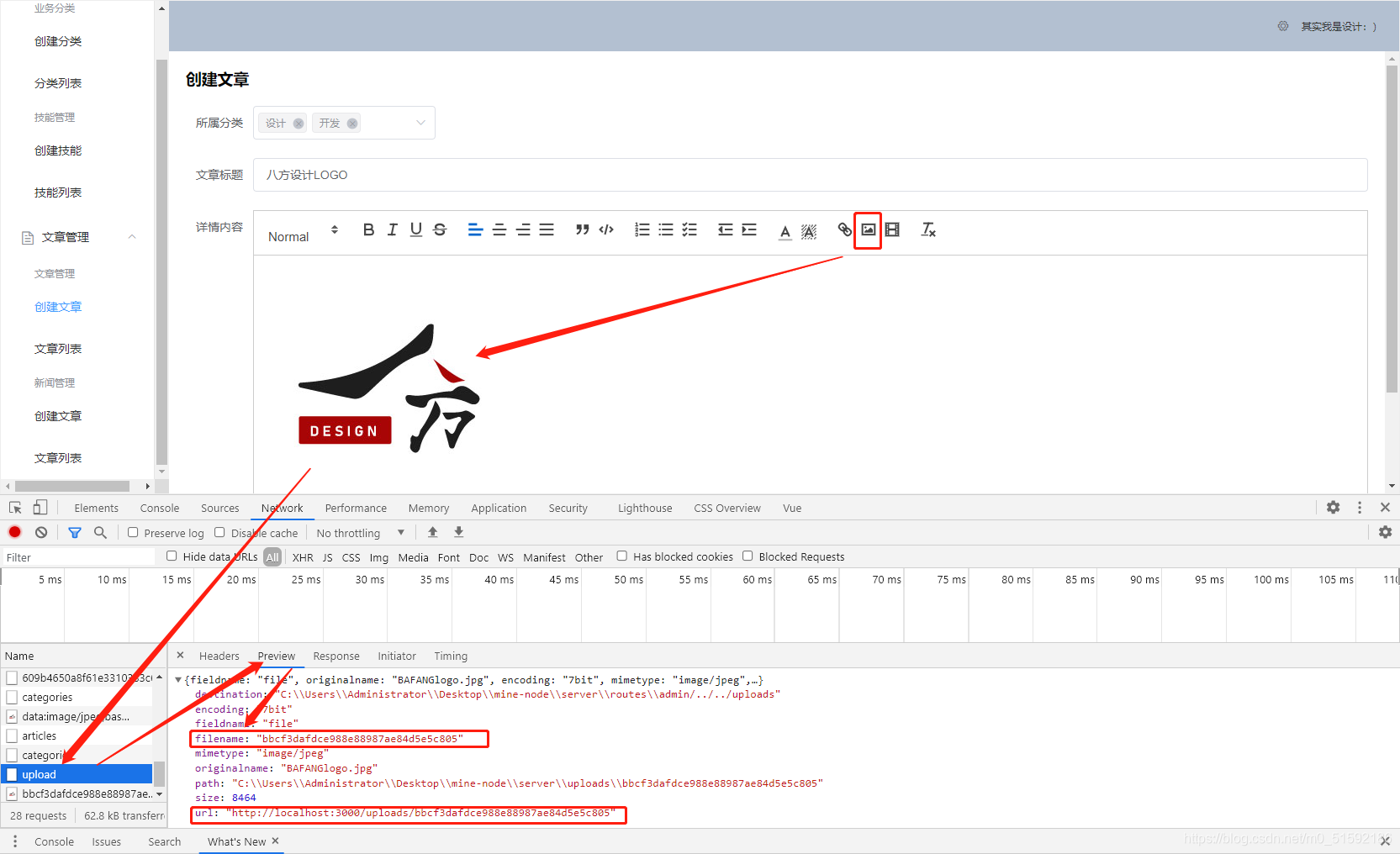Screen dimensions: 1400x854
Task: Remove the 设计 category tag
Action: pyautogui.click(x=298, y=123)
